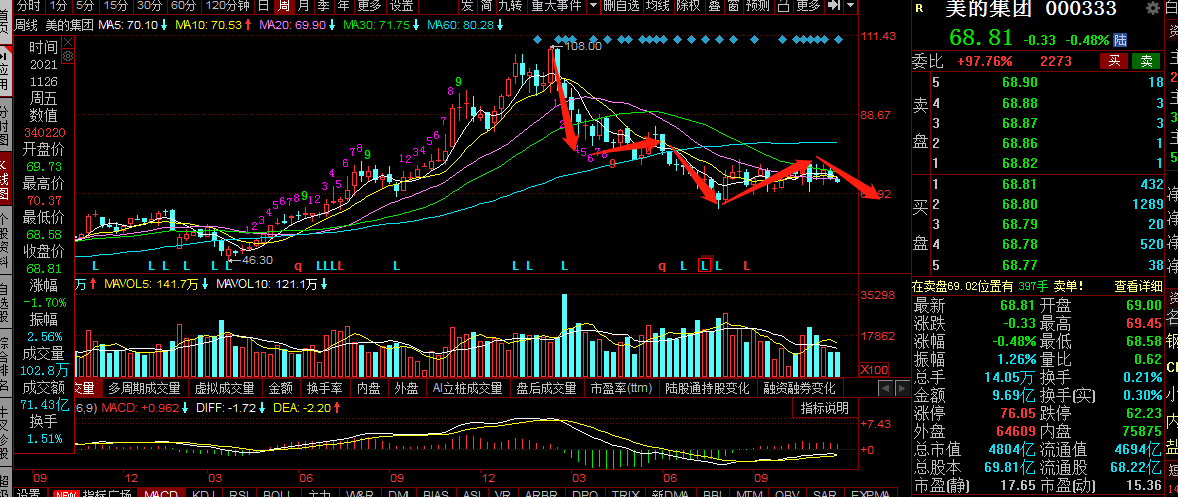Switch to the 120分钟 chart period
This screenshot has height=497, width=1178.
227,6
